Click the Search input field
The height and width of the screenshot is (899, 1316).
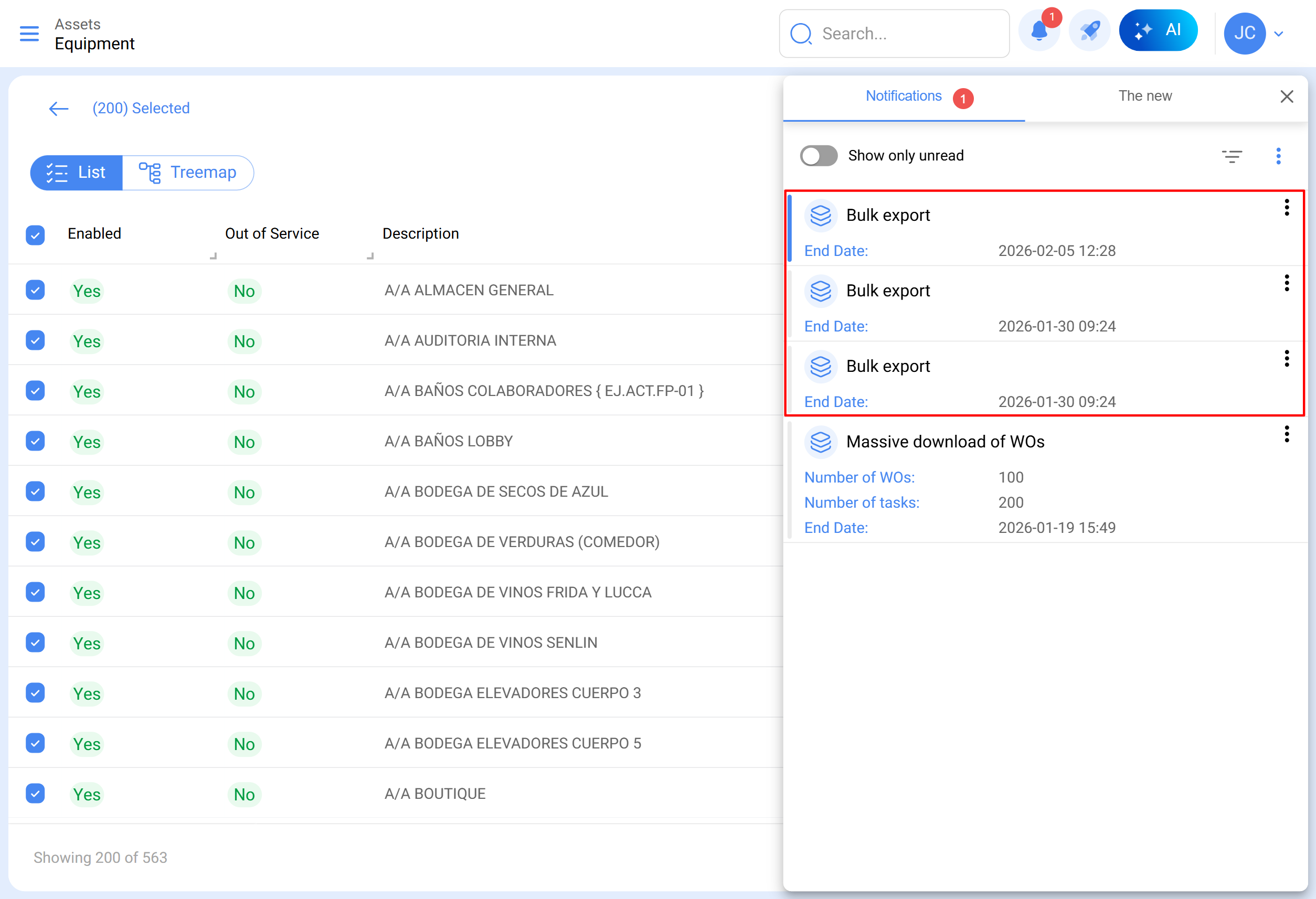[906, 34]
